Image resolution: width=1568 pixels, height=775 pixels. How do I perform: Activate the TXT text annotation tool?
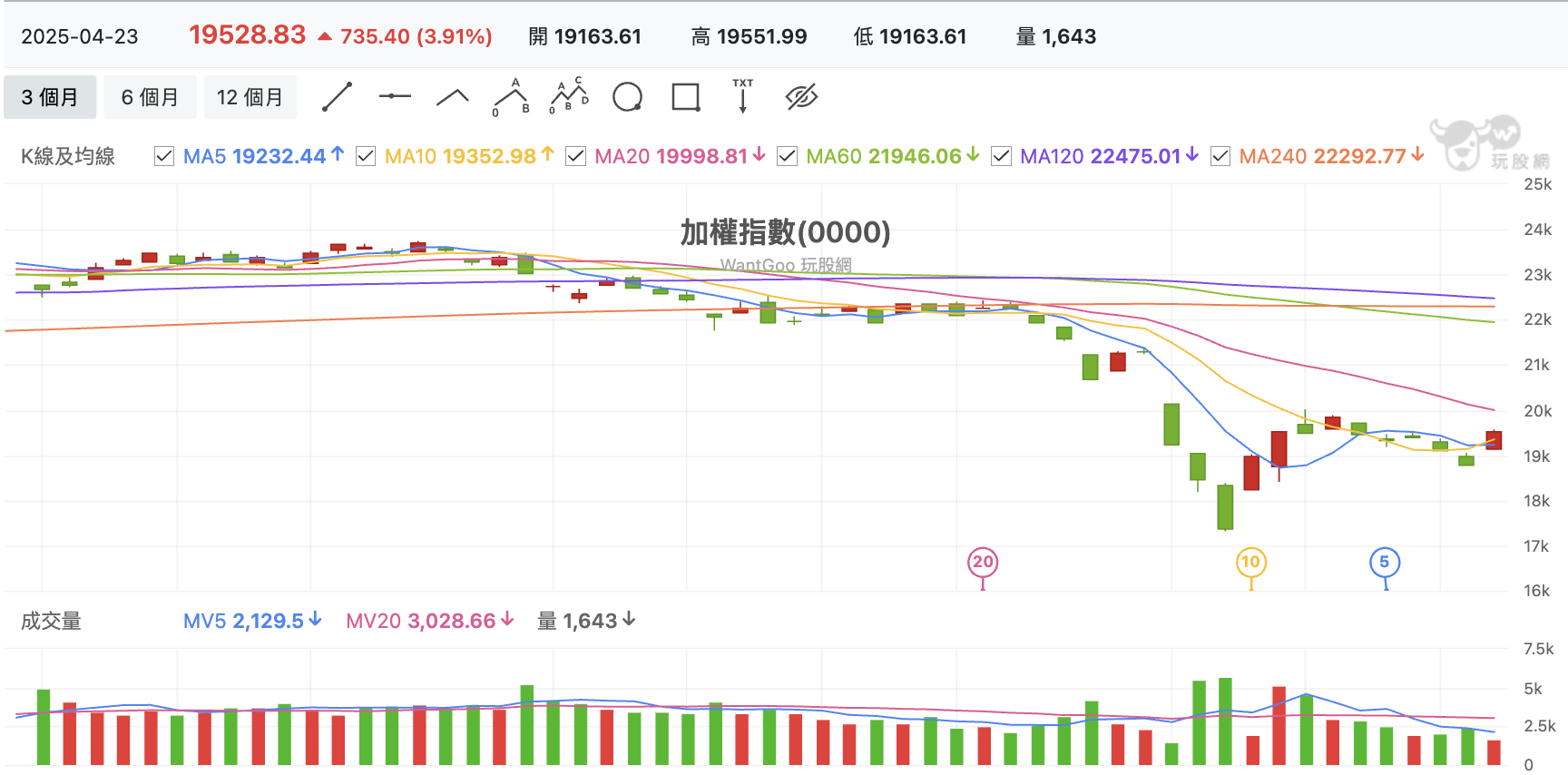(x=742, y=96)
